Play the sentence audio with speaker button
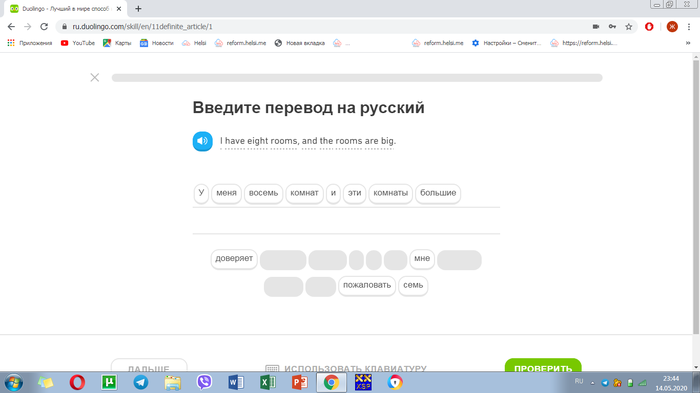 click(202, 141)
